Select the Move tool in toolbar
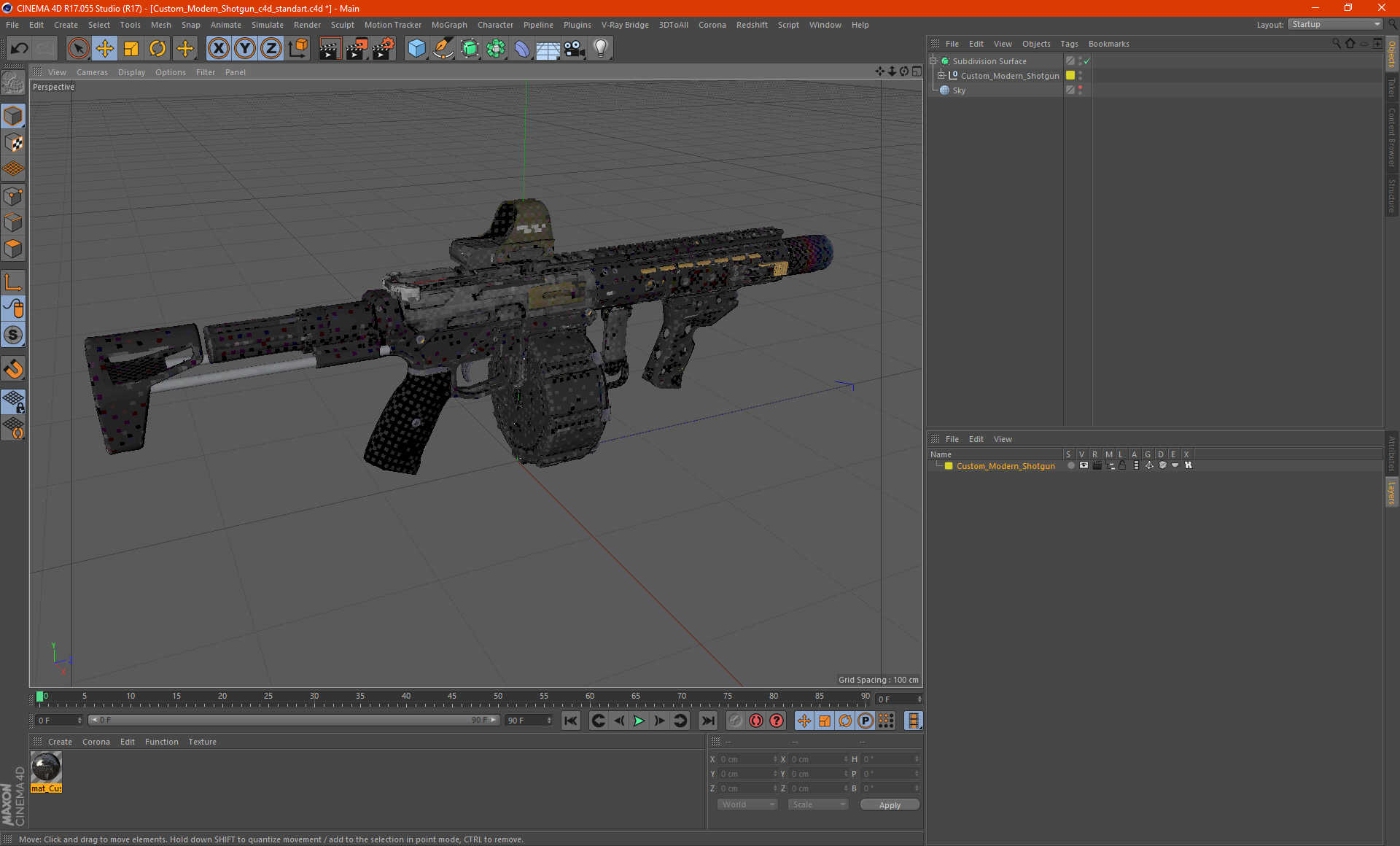This screenshot has width=1400, height=846. pos(105,49)
